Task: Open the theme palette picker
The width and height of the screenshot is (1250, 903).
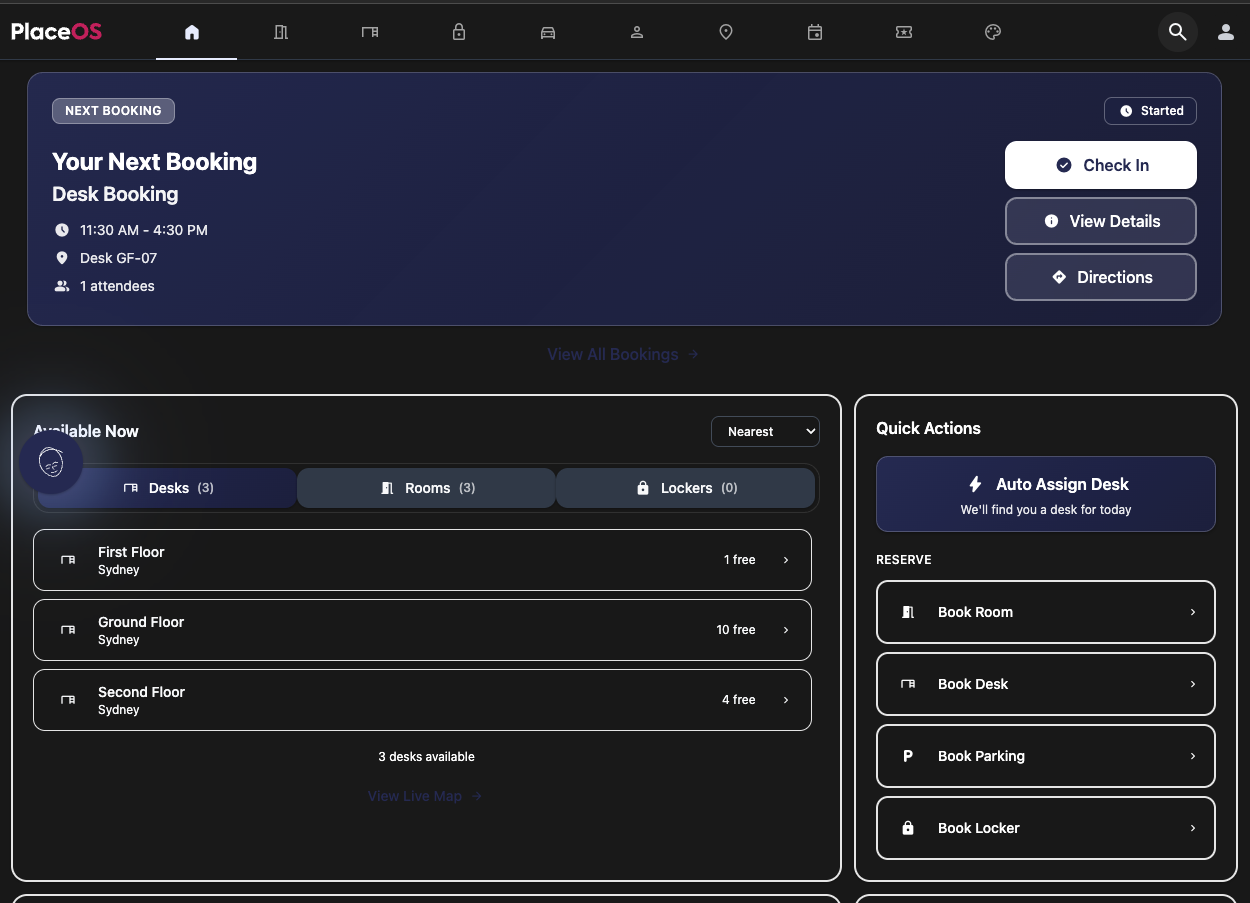Action: pyautogui.click(x=992, y=31)
